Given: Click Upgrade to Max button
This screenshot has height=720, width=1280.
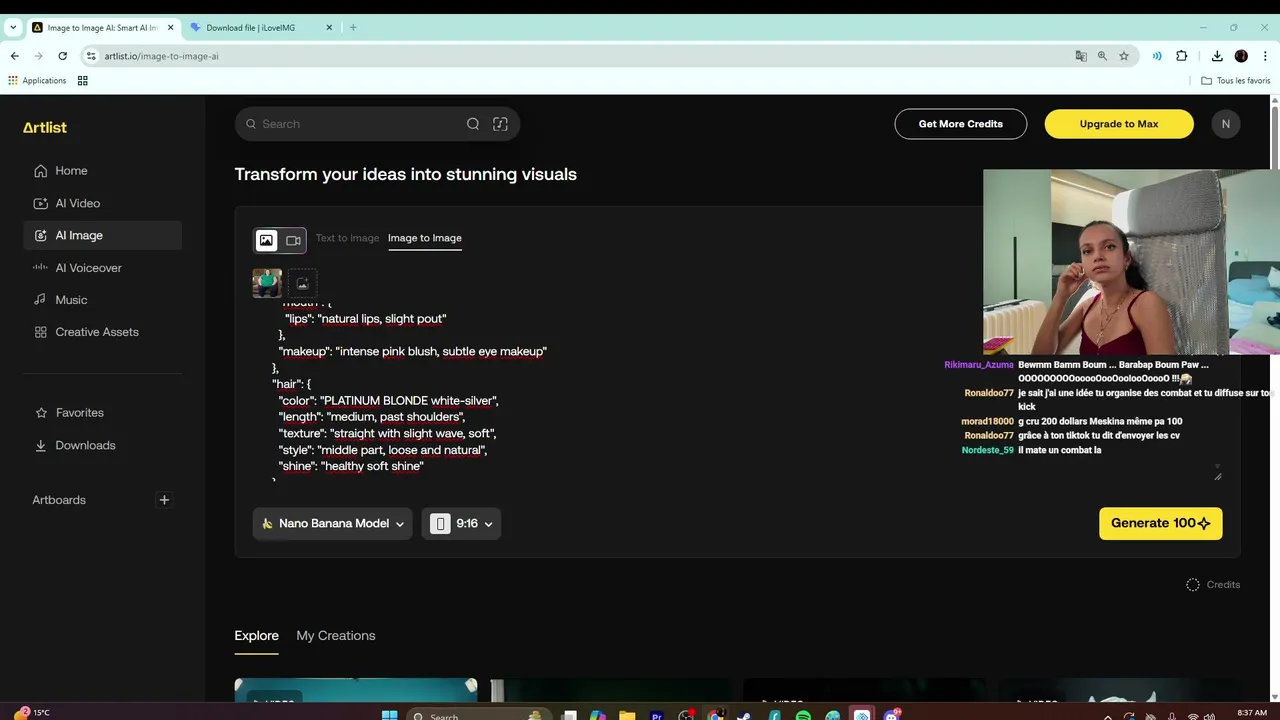Looking at the screenshot, I should coord(1119,124).
